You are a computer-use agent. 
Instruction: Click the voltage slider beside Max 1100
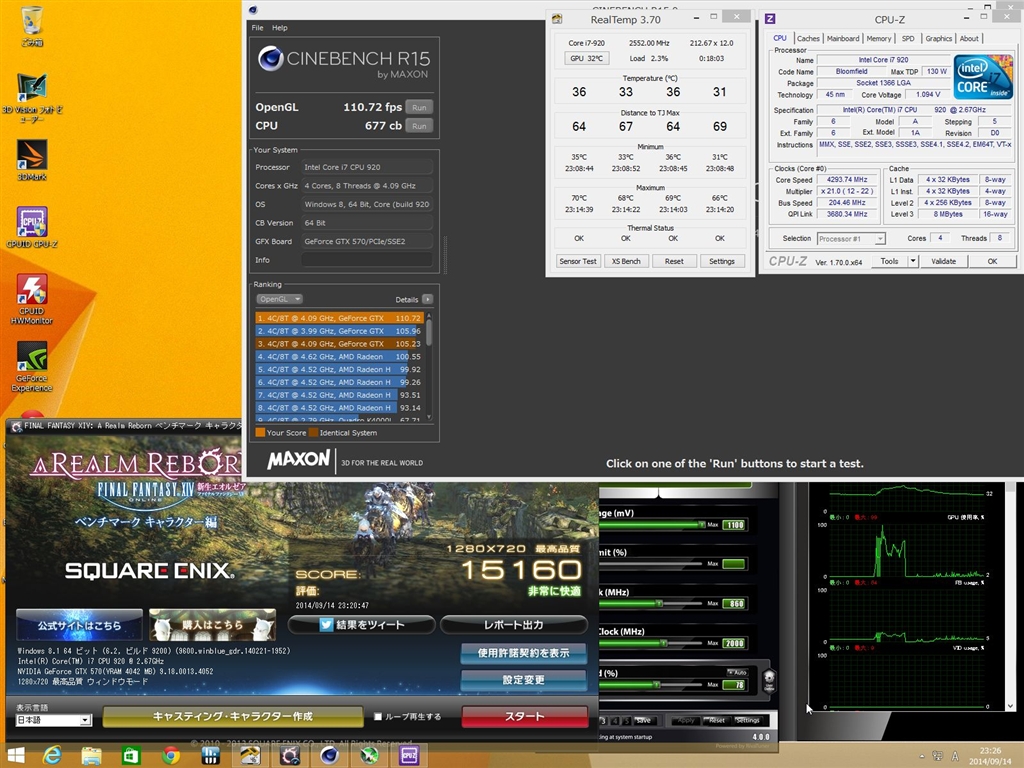[651, 525]
